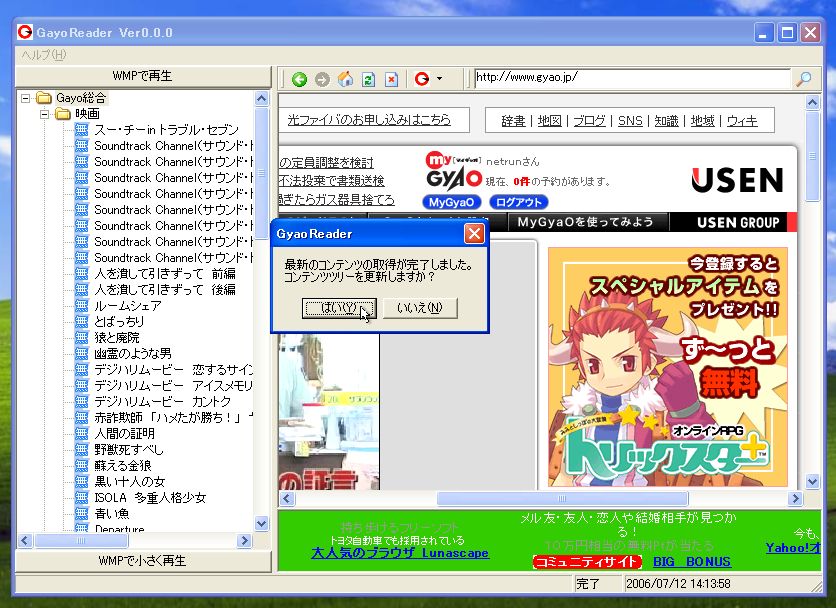
Task: Select 野獣死すべし entry
Action: 129,450
